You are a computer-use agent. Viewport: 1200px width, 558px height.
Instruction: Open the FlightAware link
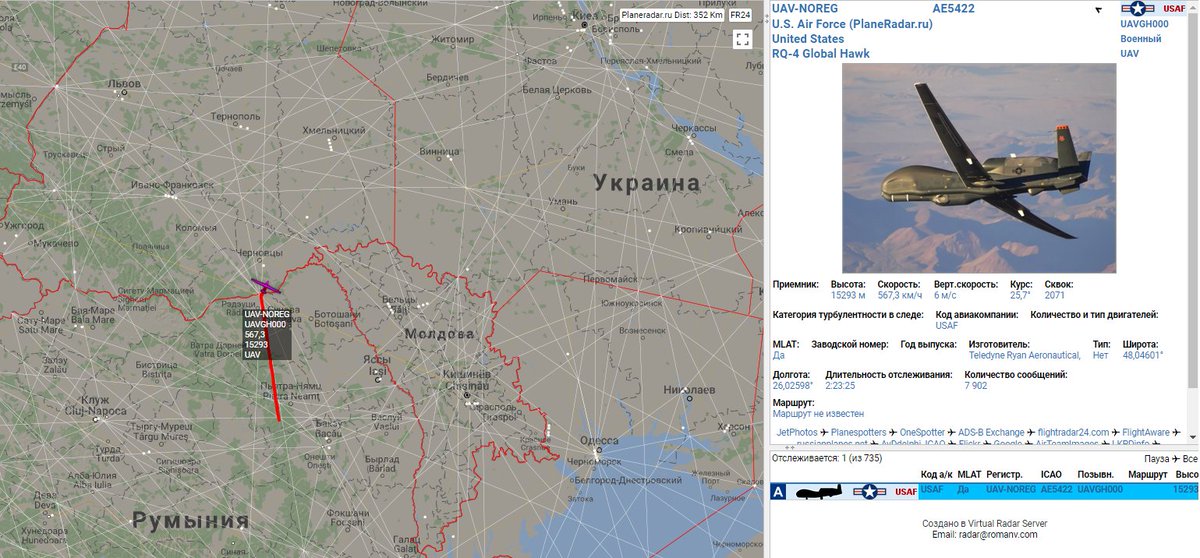pyautogui.click(x=1146, y=432)
